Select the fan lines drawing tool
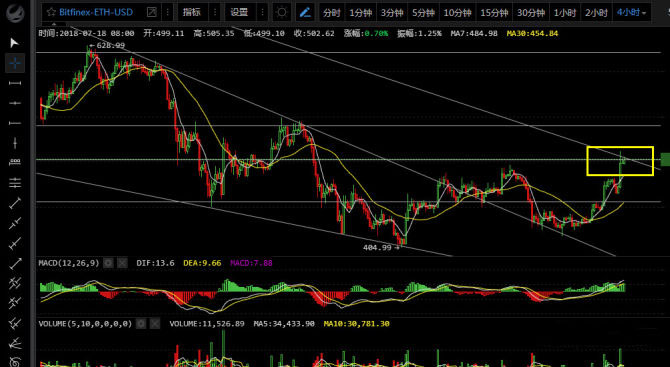 coord(15,343)
